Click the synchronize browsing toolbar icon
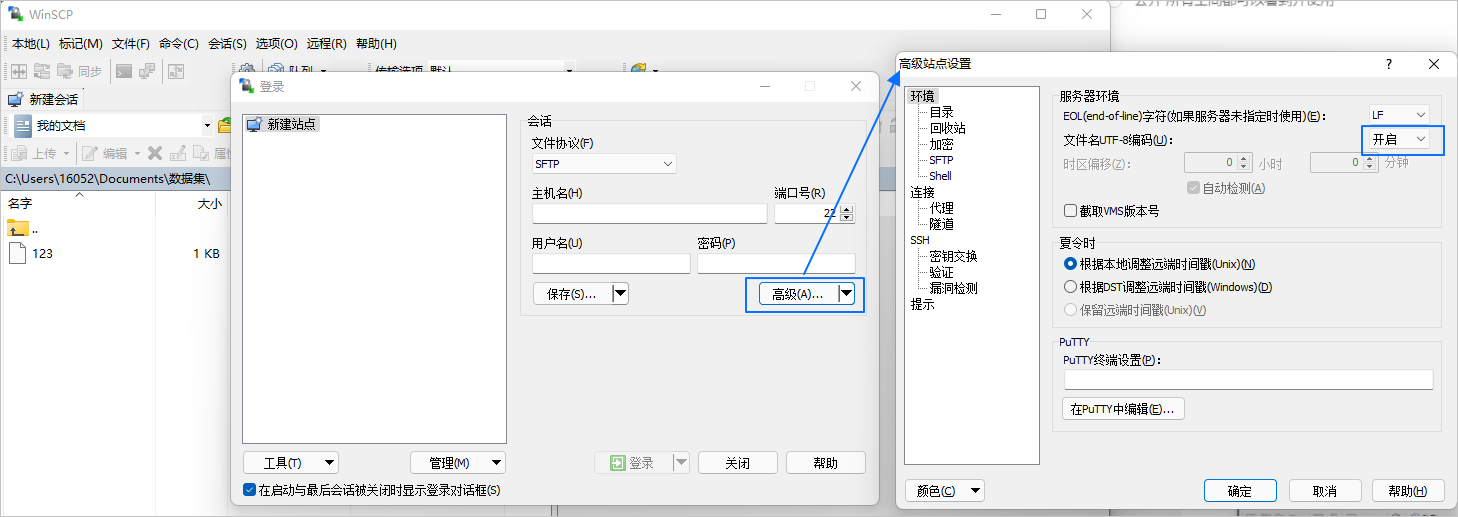 (x=42, y=71)
